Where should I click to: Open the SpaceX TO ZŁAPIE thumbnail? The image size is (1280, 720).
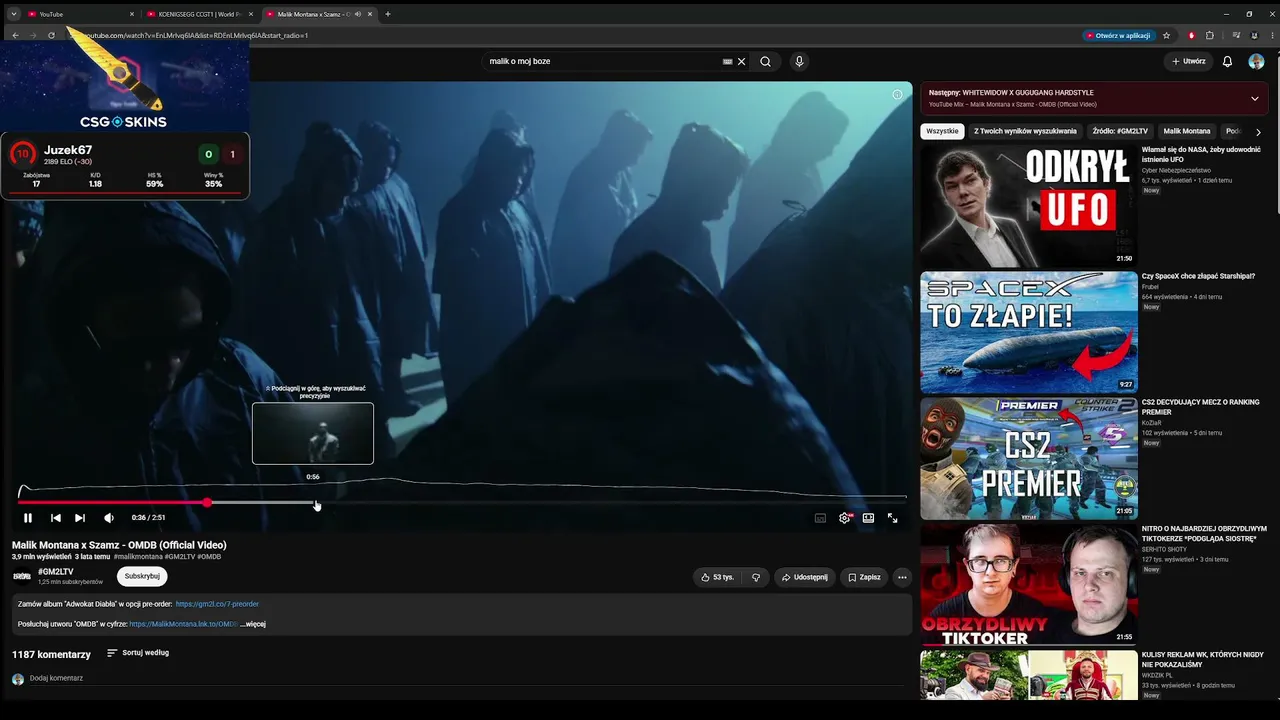coord(1029,332)
